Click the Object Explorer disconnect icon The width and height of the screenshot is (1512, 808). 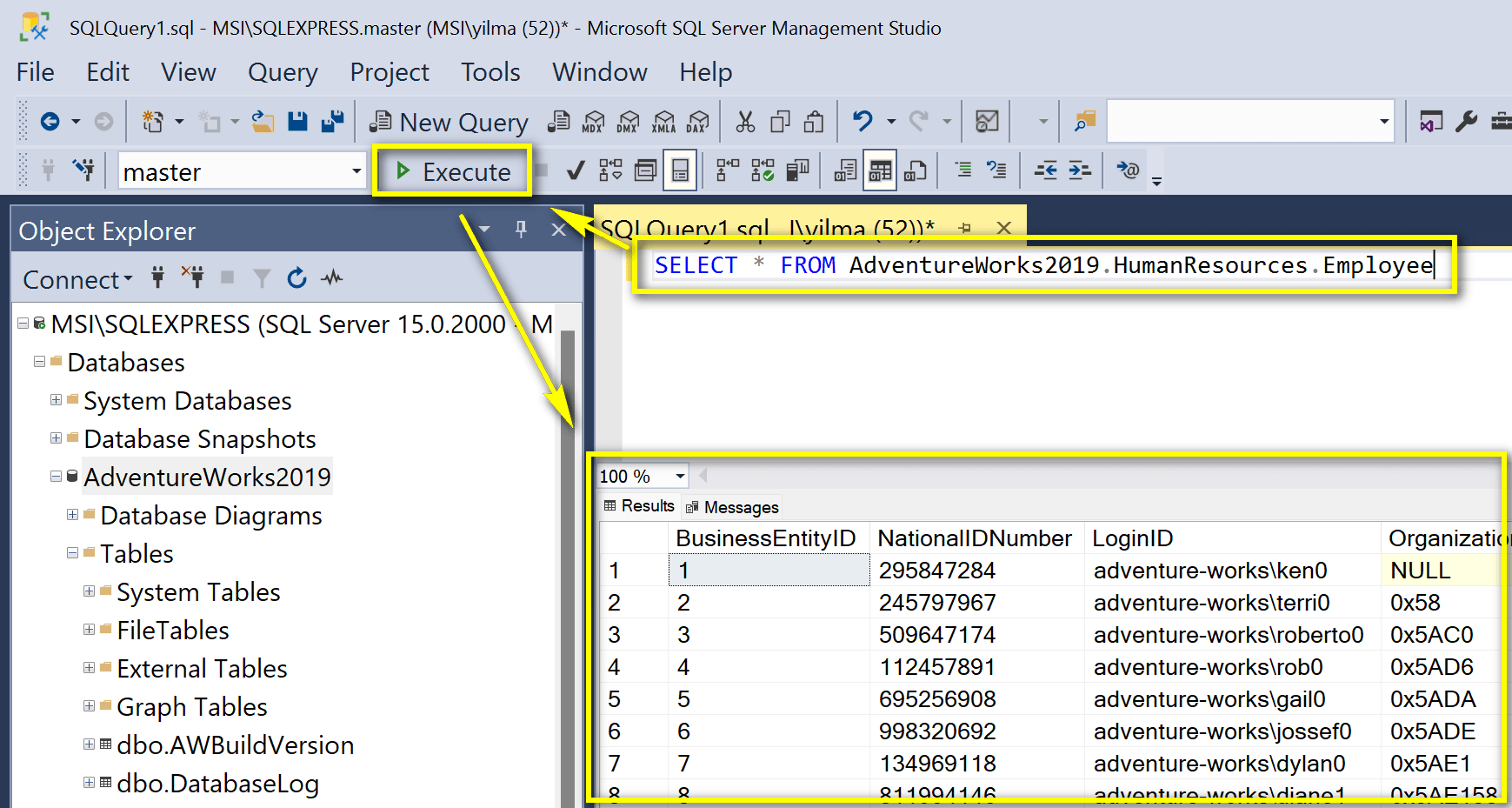(192, 278)
